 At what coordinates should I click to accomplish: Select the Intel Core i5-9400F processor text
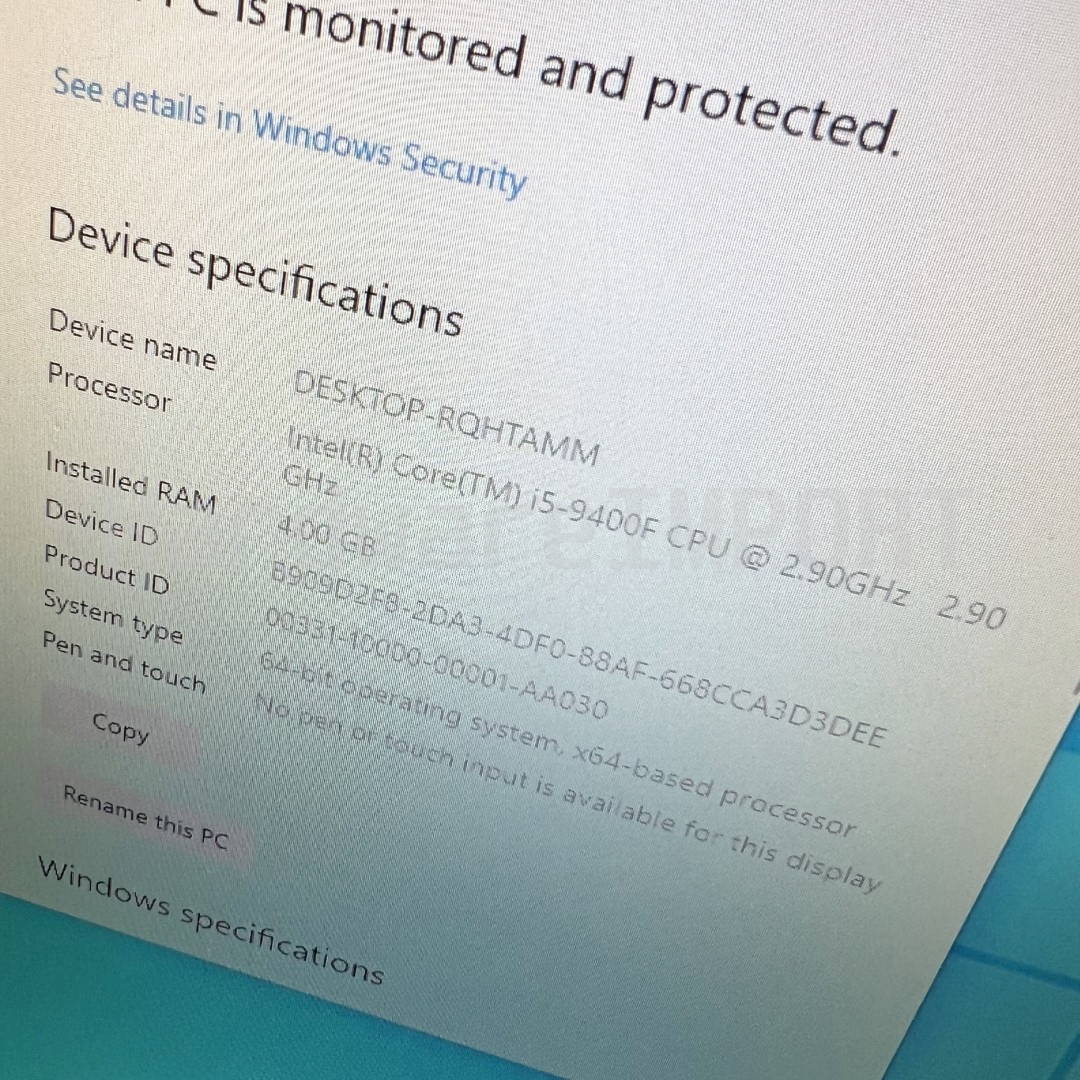click(x=645, y=527)
